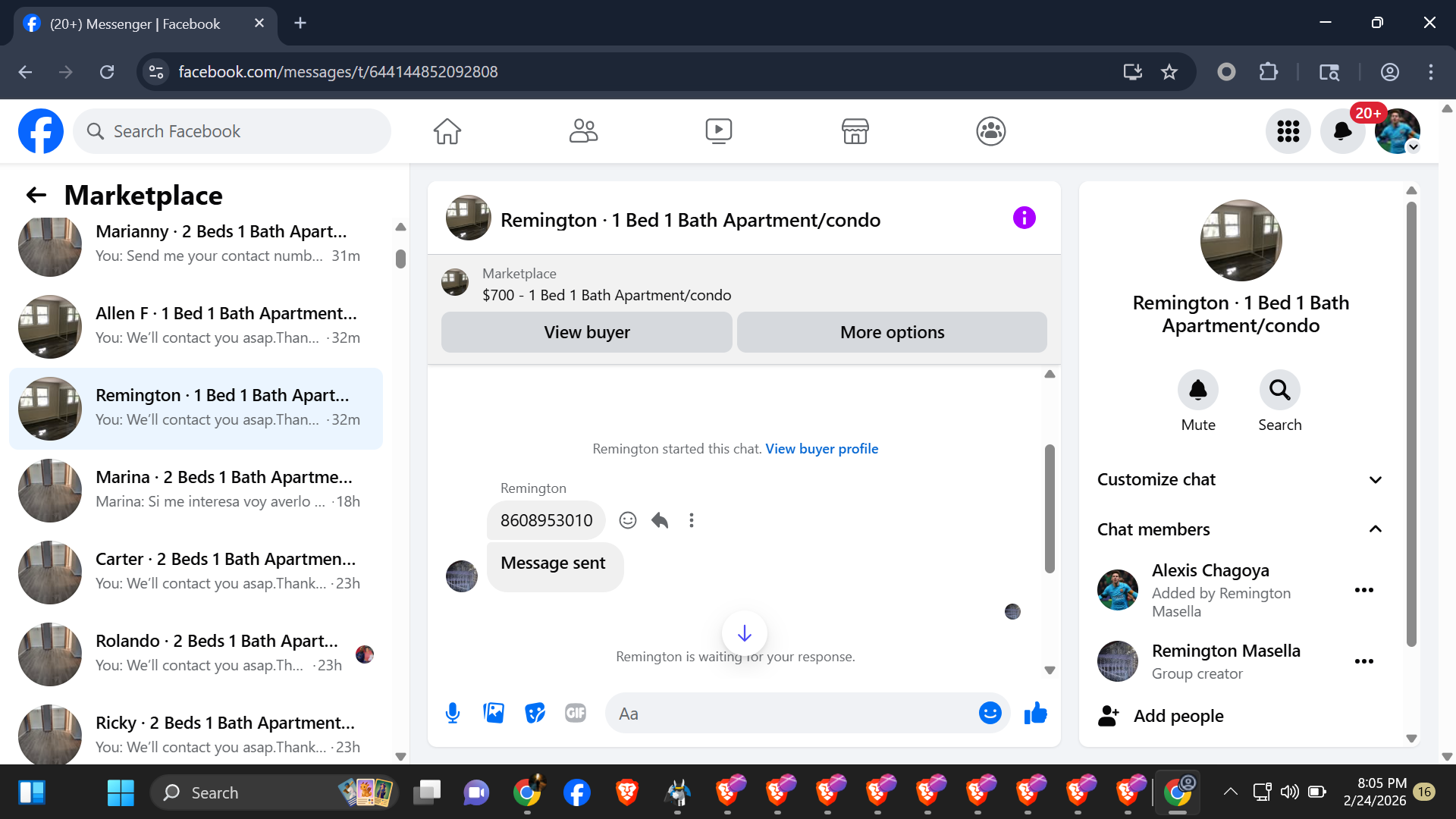This screenshot has width=1456, height=819.
Task: Reply to the 8608953010 message
Action: (x=660, y=520)
